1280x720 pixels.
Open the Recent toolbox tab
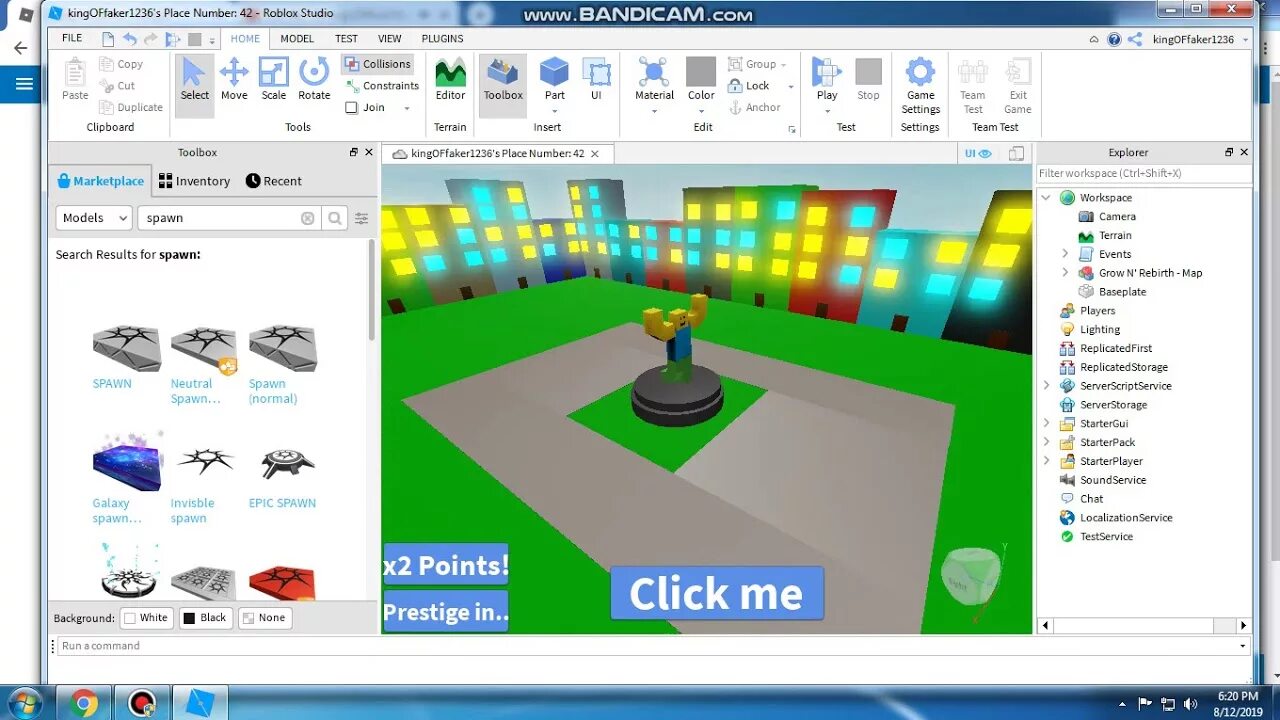[274, 181]
